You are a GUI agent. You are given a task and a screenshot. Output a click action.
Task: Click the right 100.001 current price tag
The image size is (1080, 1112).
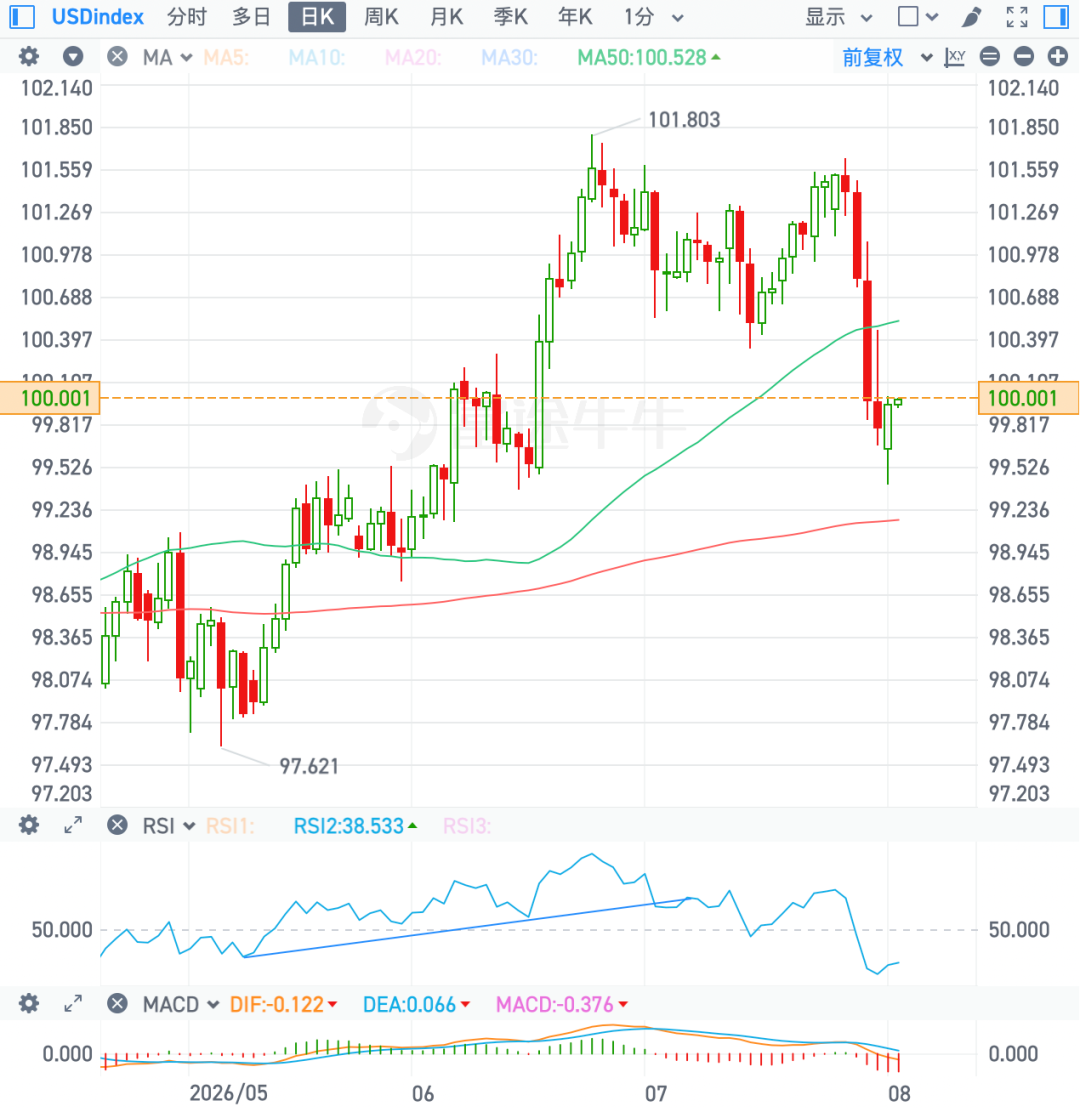[1028, 398]
